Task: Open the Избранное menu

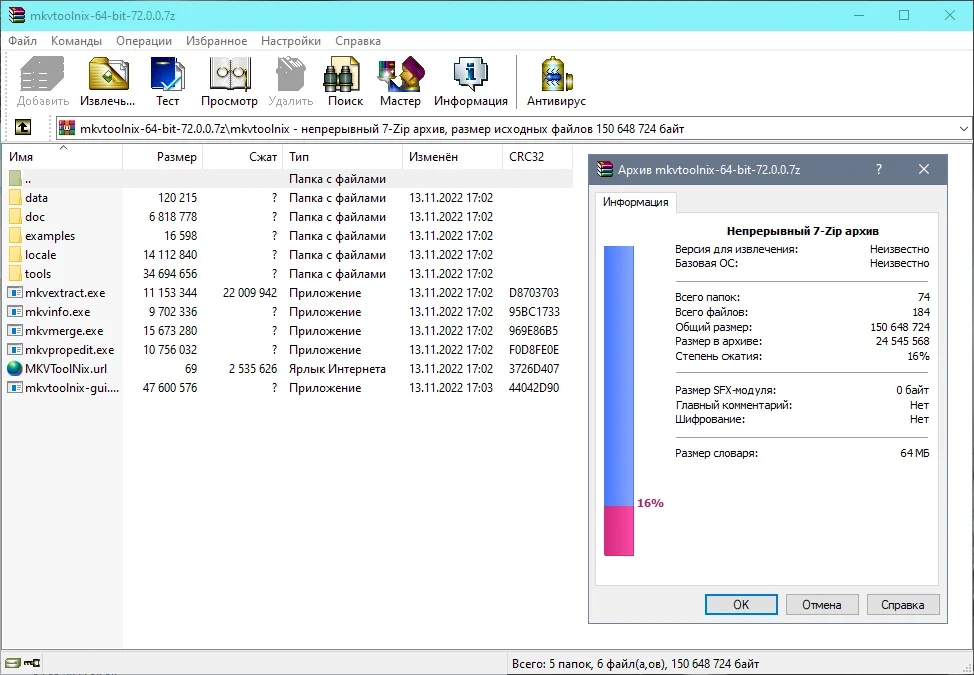Action: 216,41
